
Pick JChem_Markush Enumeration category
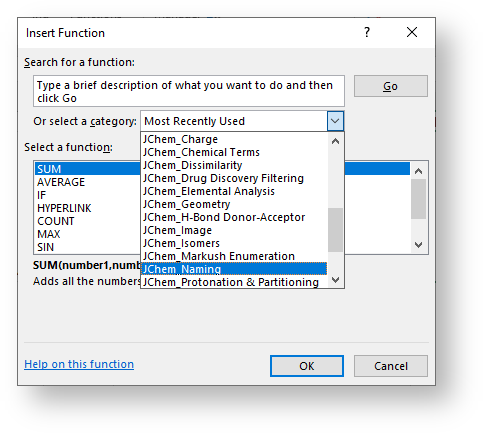coord(234,256)
